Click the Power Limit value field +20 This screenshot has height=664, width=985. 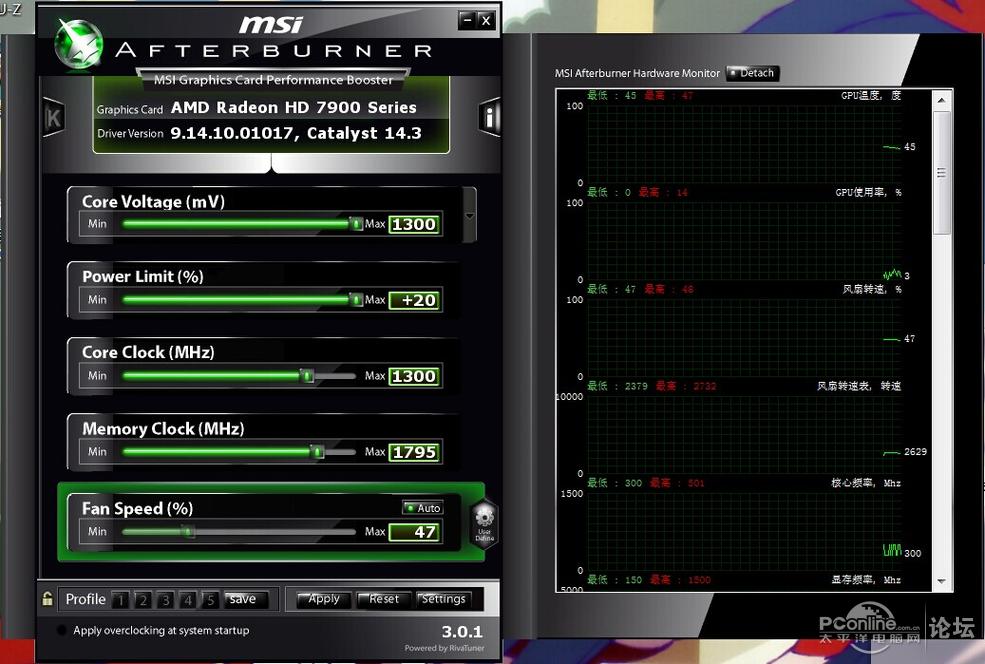[414, 300]
